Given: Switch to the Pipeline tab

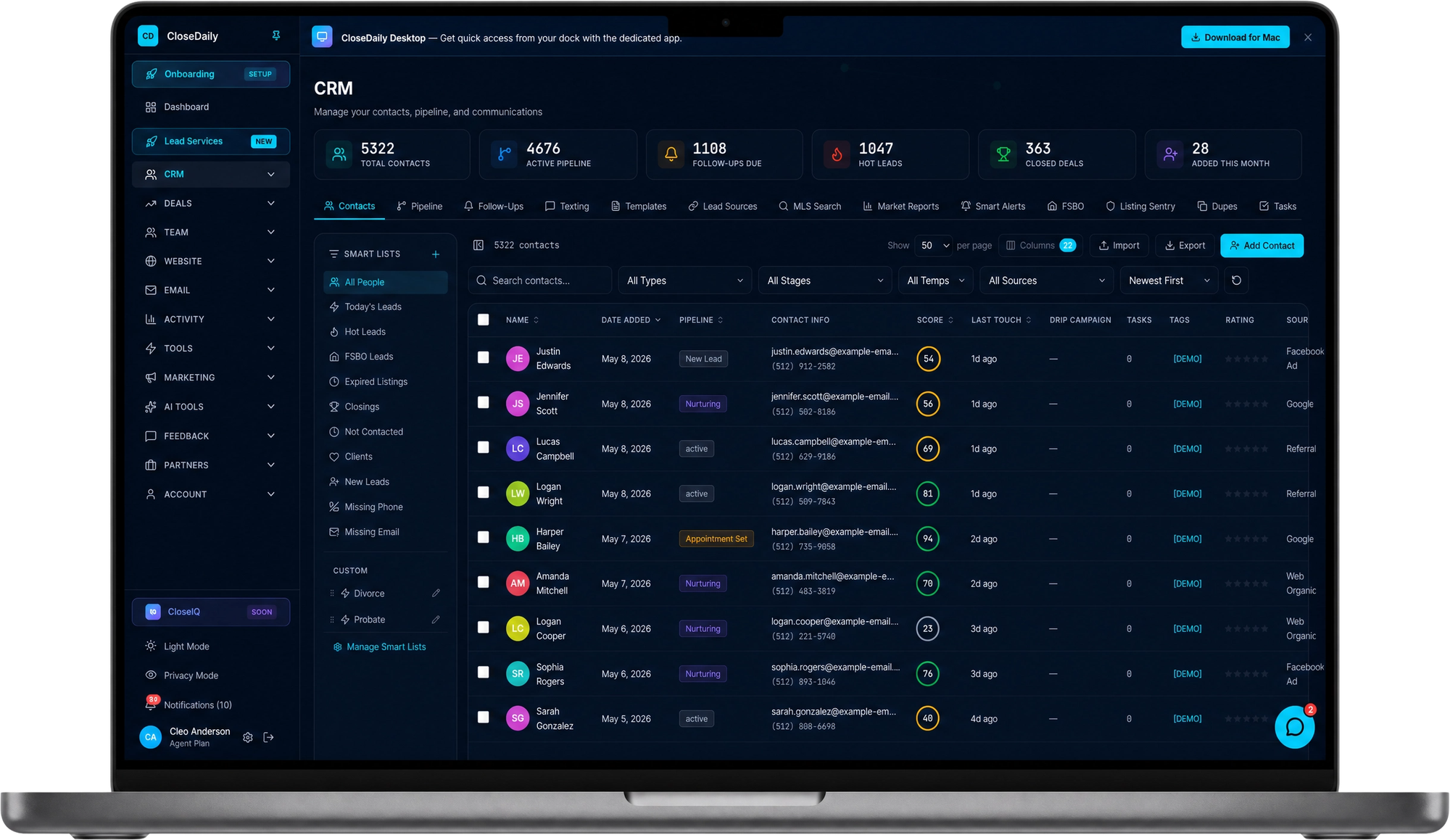Looking at the screenshot, I should (x=419, y=206).
